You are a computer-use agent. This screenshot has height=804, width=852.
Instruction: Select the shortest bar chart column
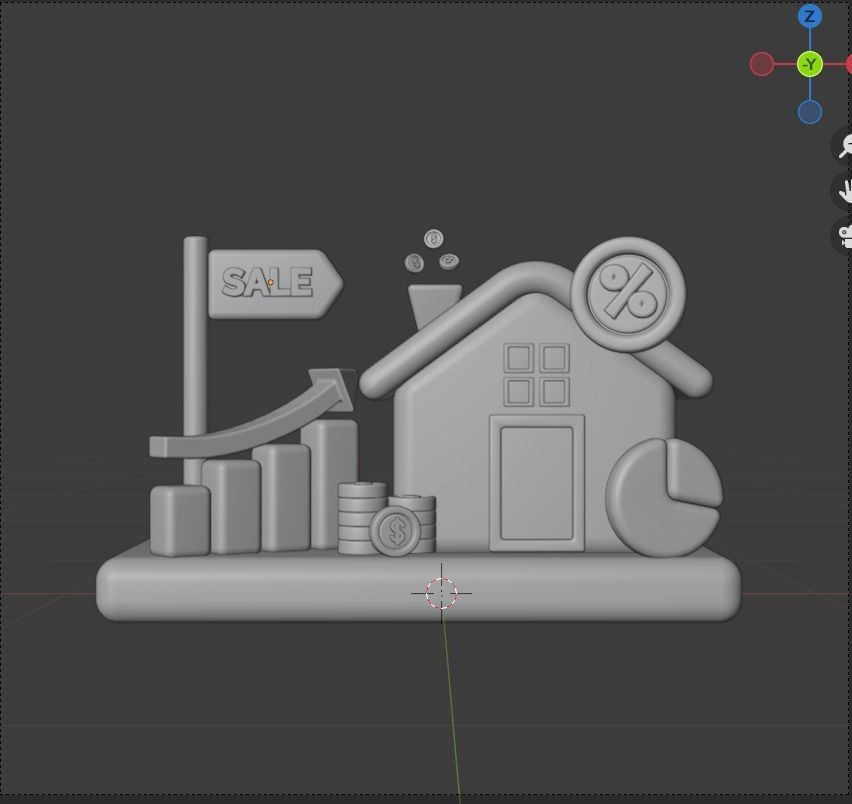[x=179, y=520]
